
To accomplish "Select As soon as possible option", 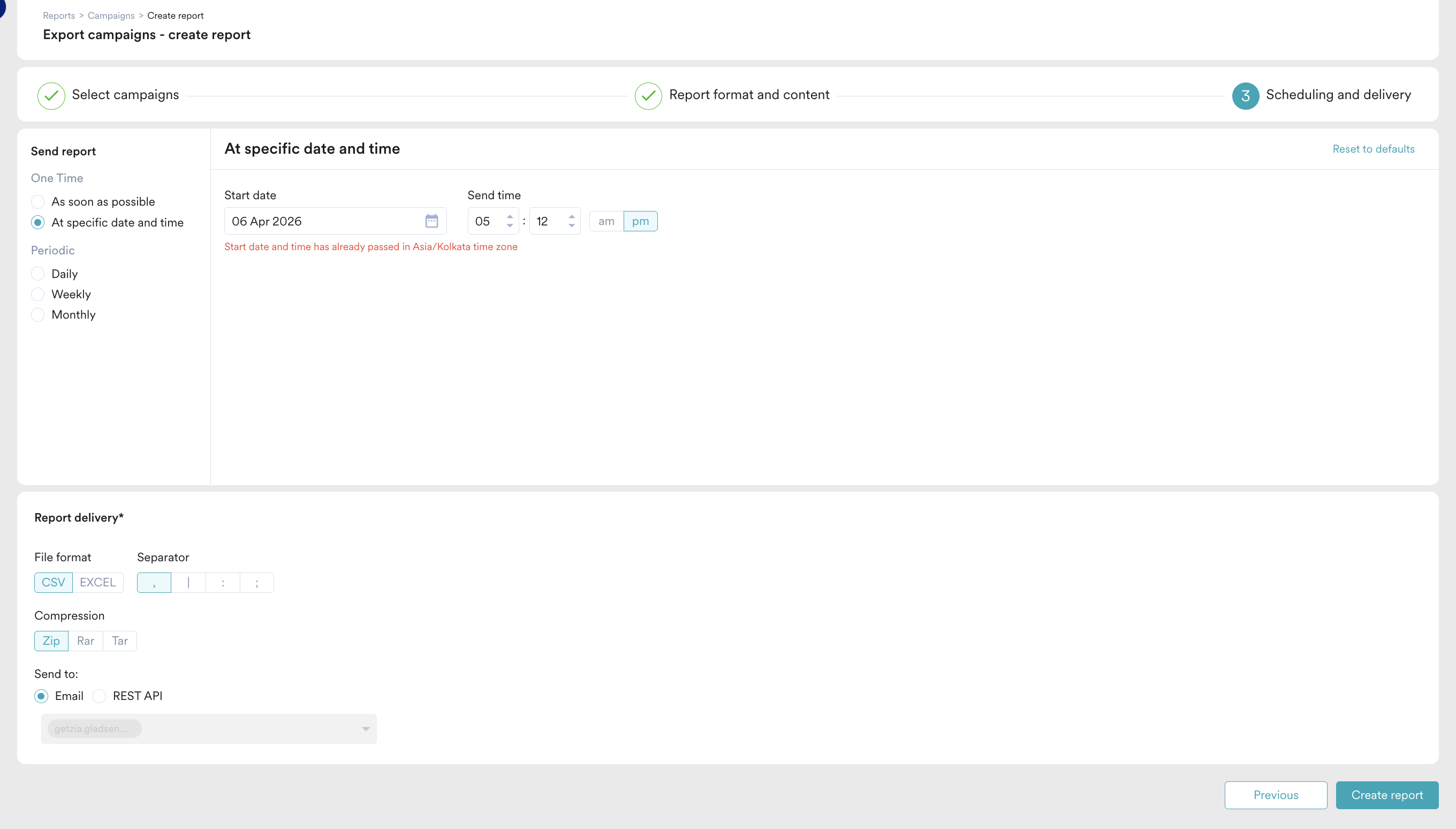I will click(x=38, y=201).
